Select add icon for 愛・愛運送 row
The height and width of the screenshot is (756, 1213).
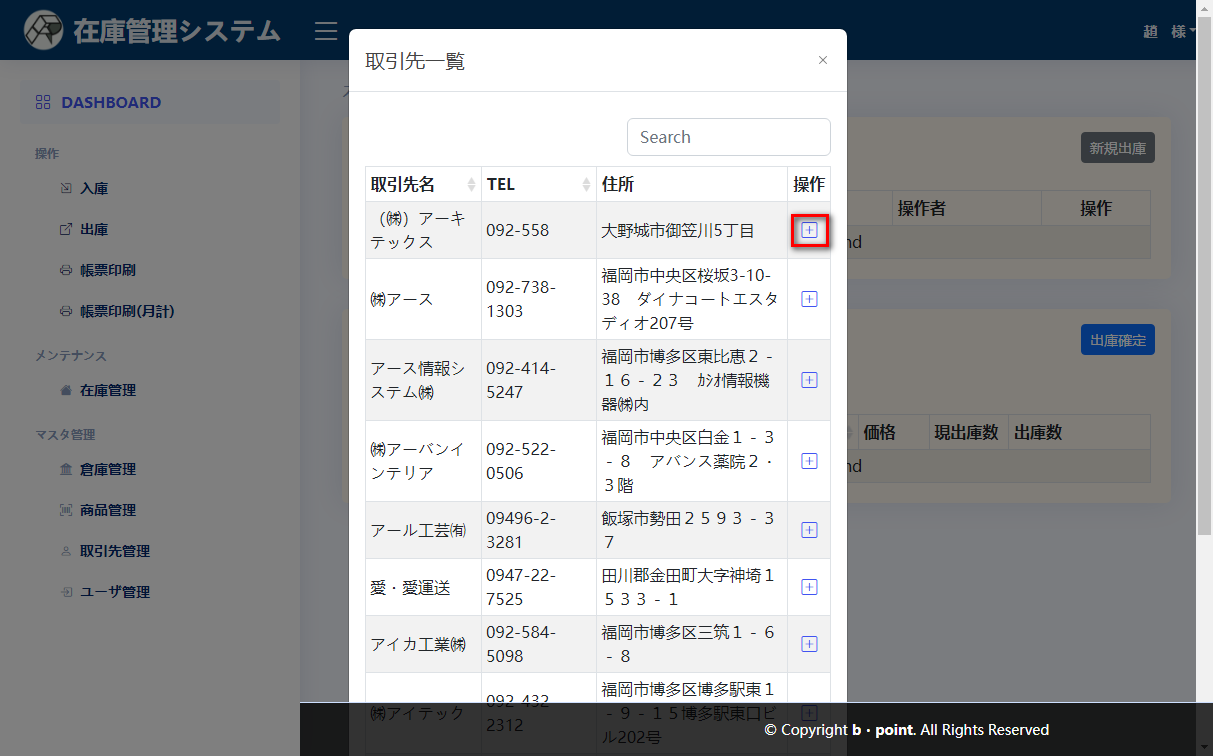click(809, 587)
